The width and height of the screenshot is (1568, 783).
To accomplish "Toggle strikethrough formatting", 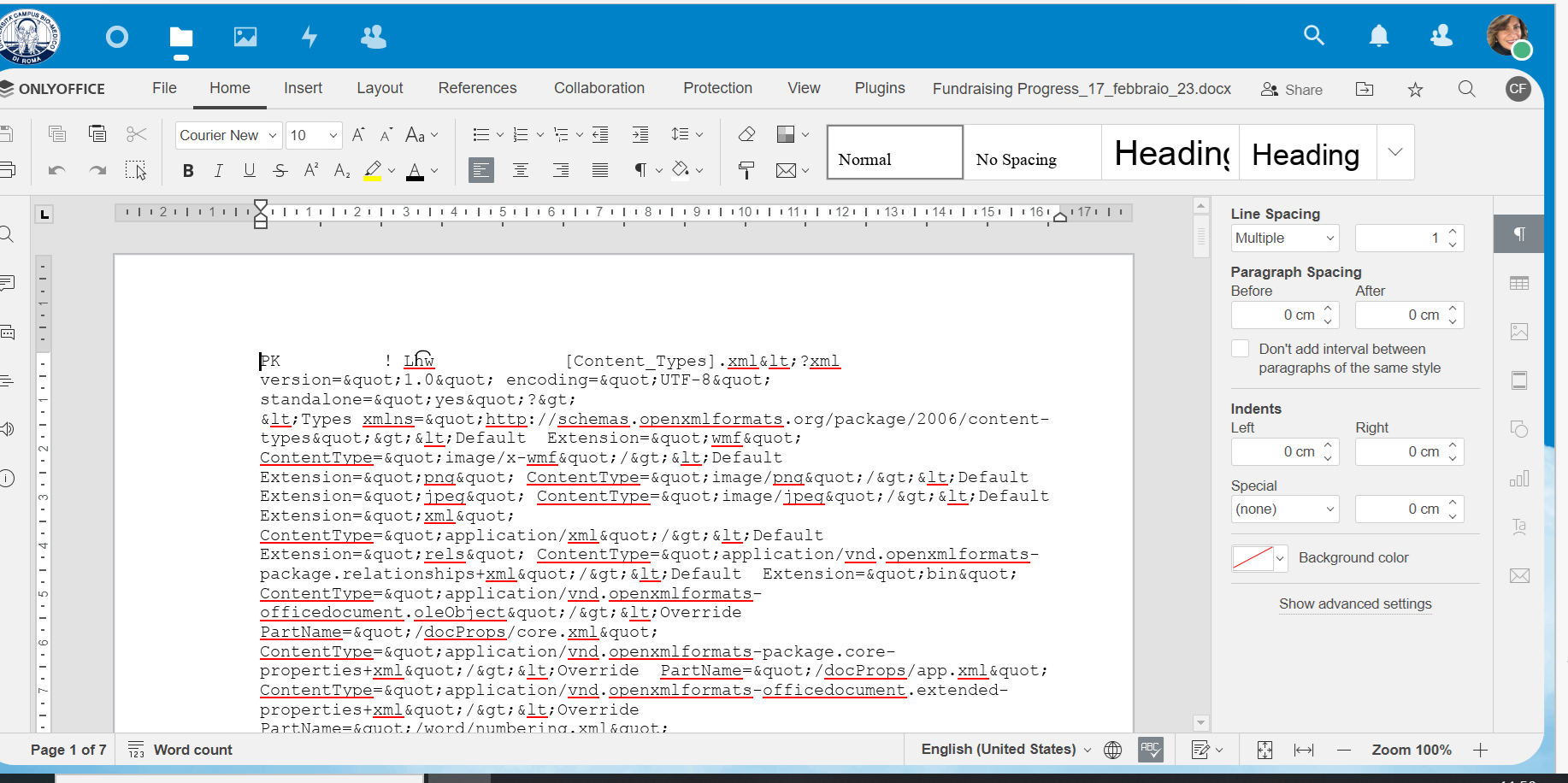I will [280, 171].
